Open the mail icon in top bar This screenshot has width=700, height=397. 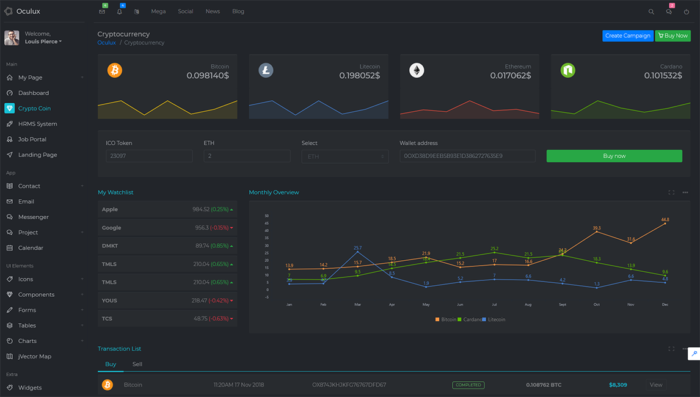tap(102, 12)
